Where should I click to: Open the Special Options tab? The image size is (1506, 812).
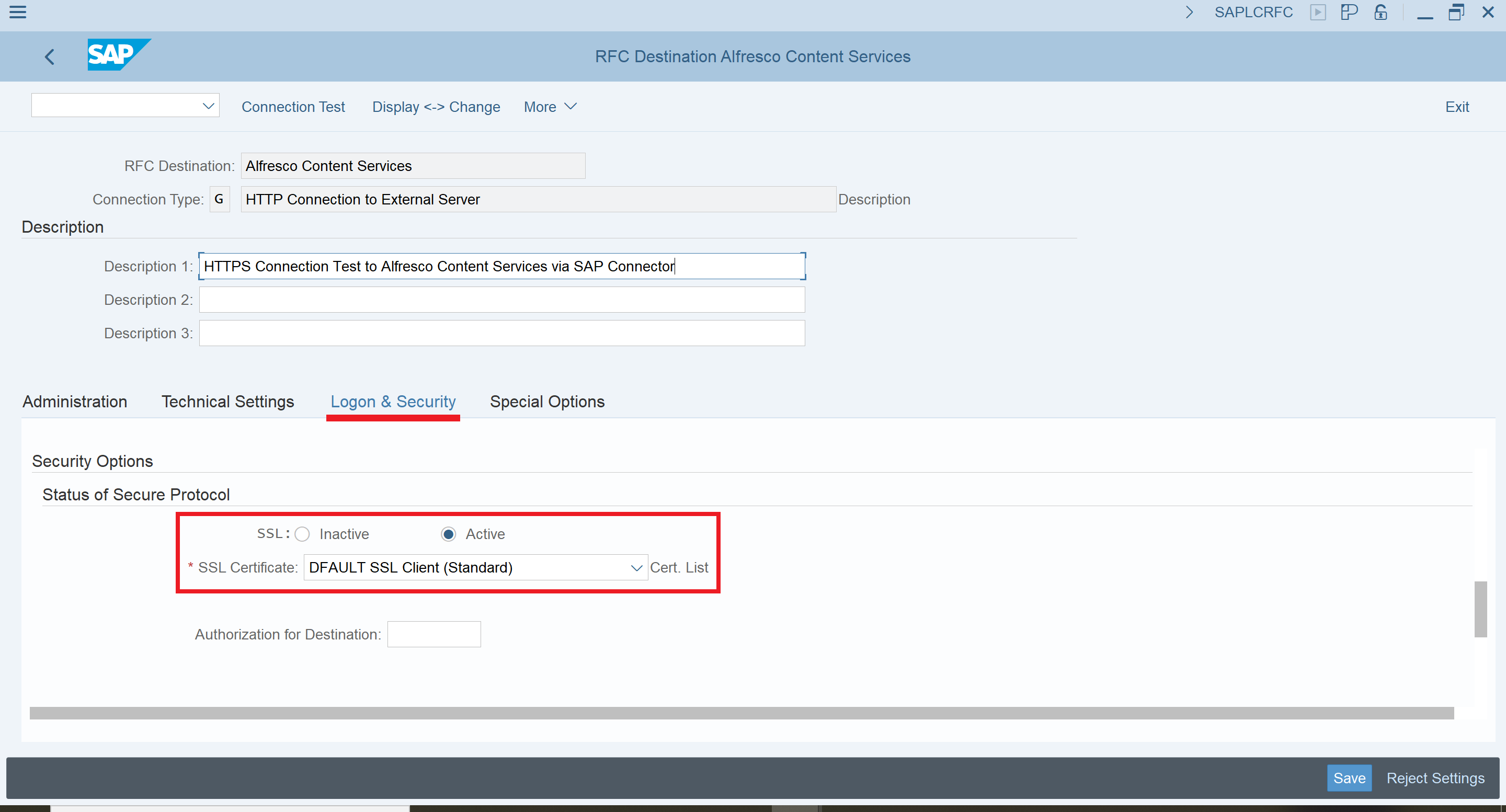pyautogui.click(x=546, y=402)
